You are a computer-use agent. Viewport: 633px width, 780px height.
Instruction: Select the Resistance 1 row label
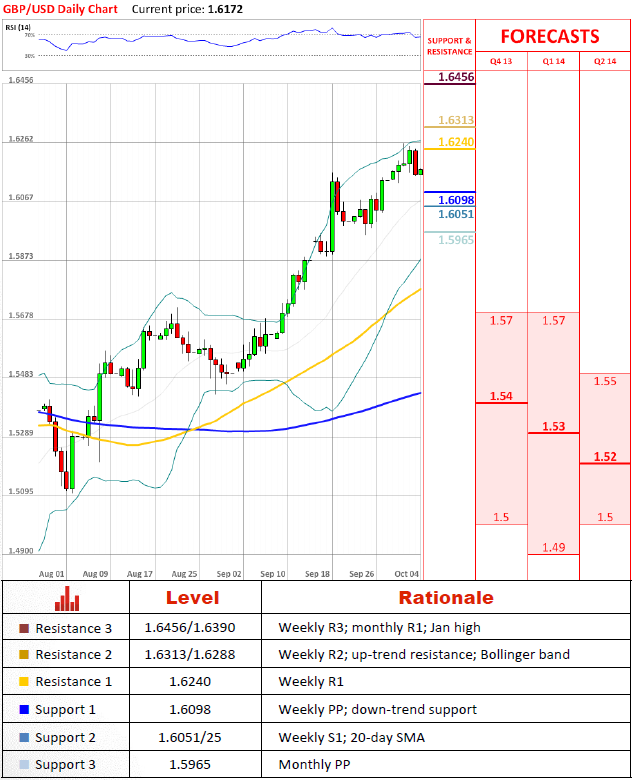point(74,681)
